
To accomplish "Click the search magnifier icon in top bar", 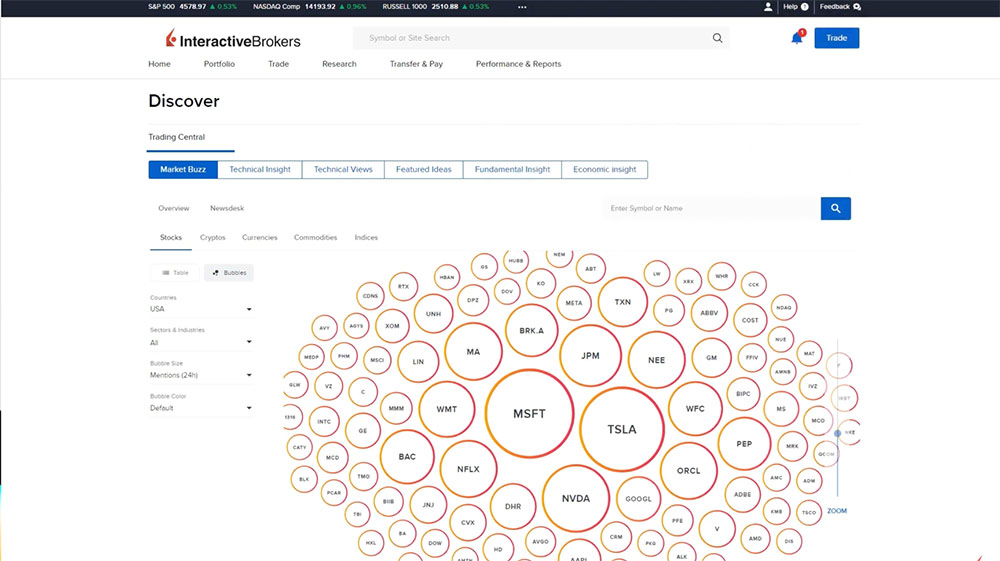I will (717, 38).
